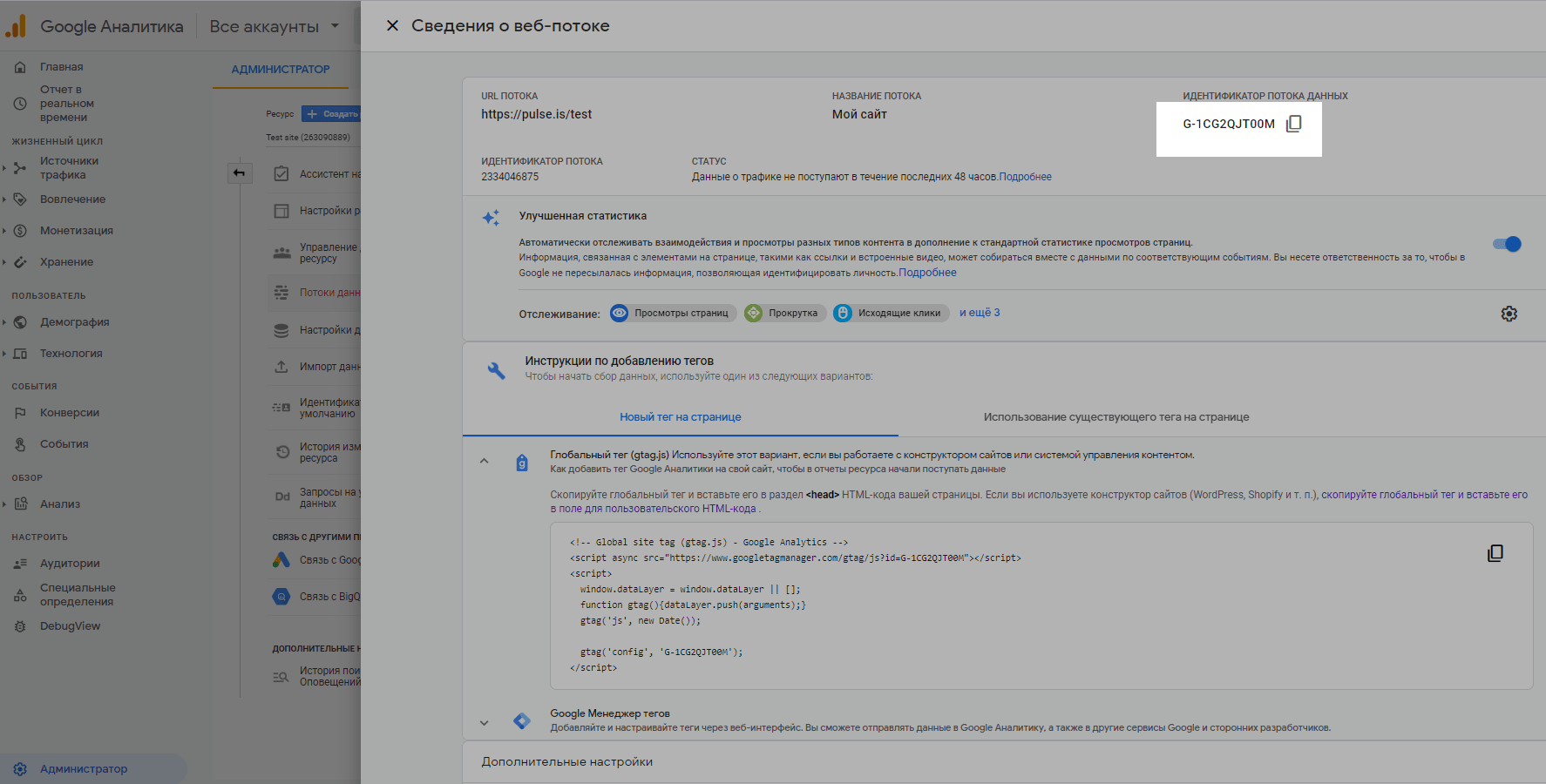
Task: Click the back arrow in admin column
Action: (x=239, y=172)
